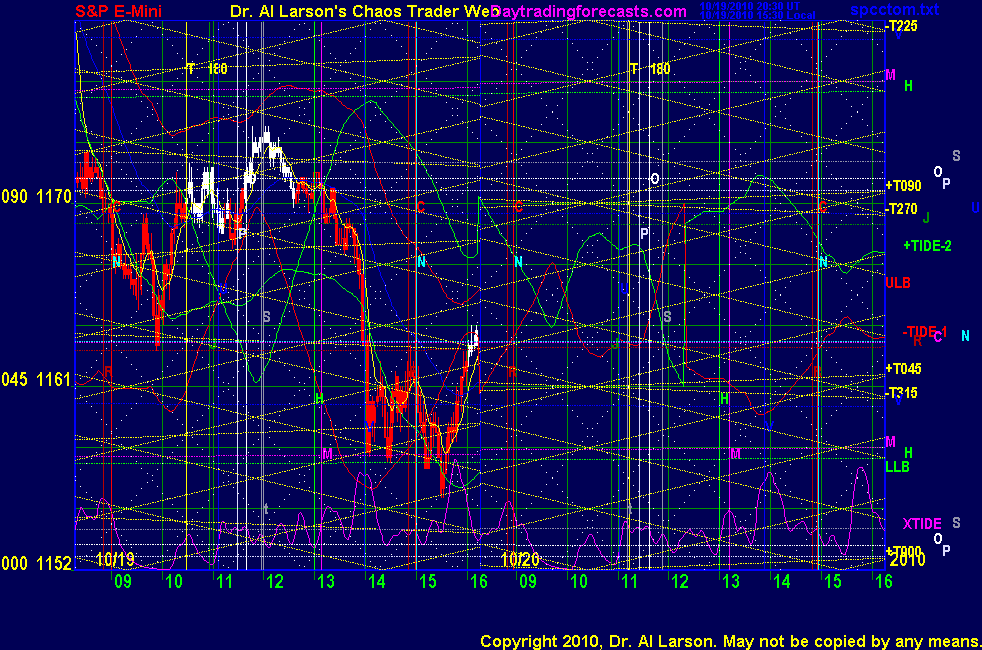The image size is (982, 650).
Task: Click the green +TIDE-2 legend label
Action: (x=928, y=245)
